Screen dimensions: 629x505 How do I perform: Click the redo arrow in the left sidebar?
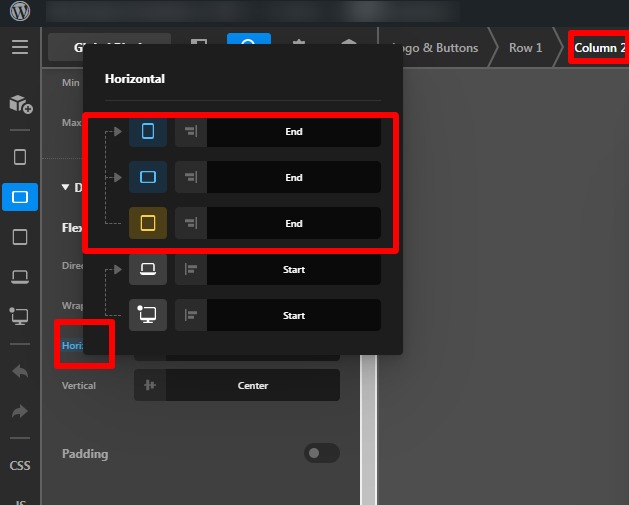20,411
